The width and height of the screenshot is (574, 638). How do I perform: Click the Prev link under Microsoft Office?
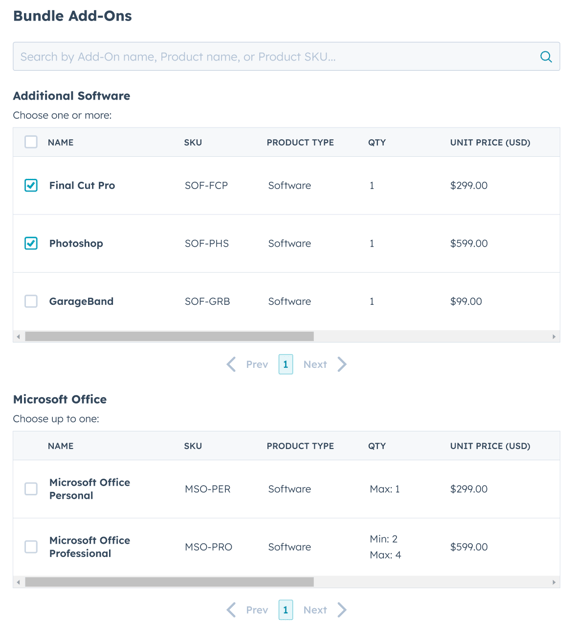coord(257,610)
